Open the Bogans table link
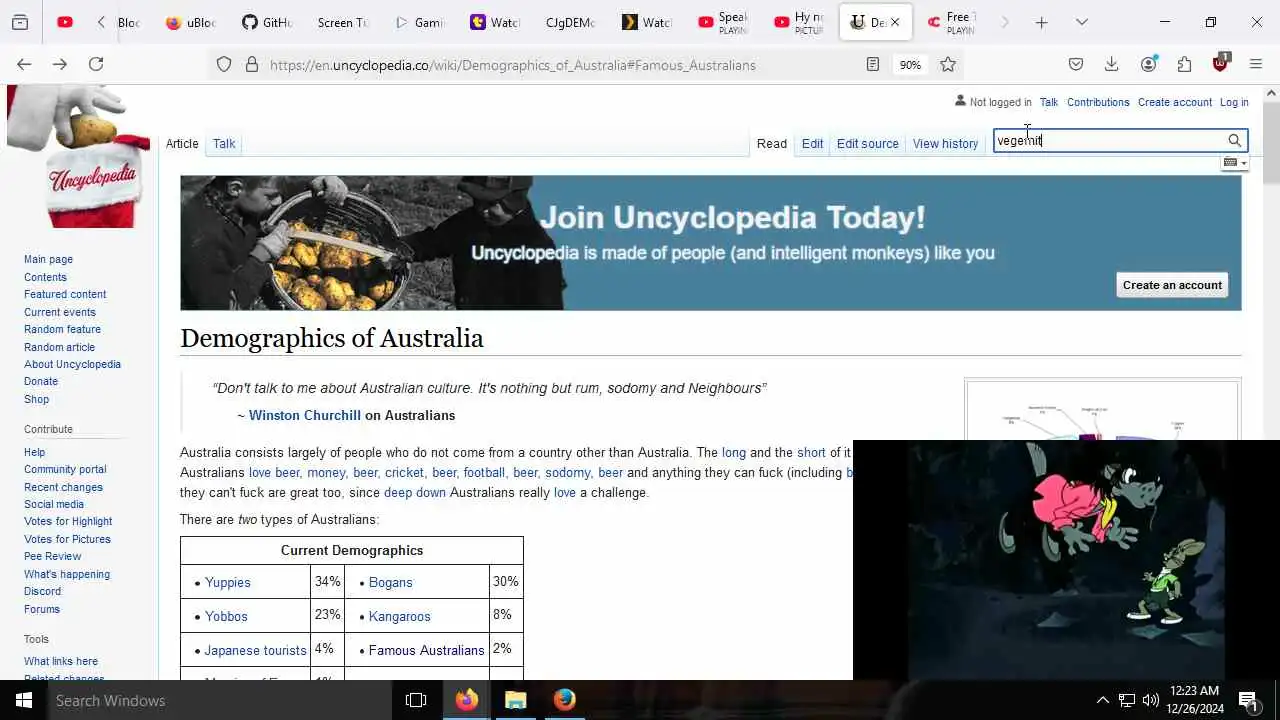Screen dimensions: 1280x720 click(x=390, y=582)
